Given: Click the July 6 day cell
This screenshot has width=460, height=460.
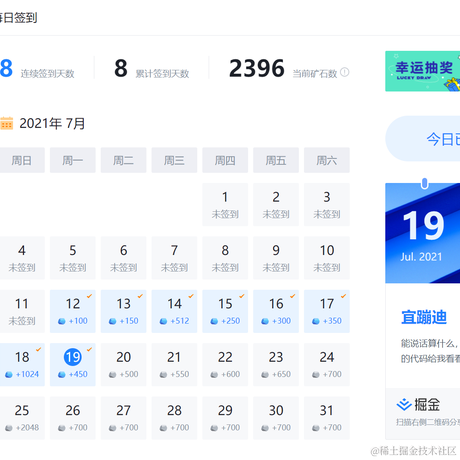Looking at the screenshot, I should pyautogui.click(x=123, y=258).
